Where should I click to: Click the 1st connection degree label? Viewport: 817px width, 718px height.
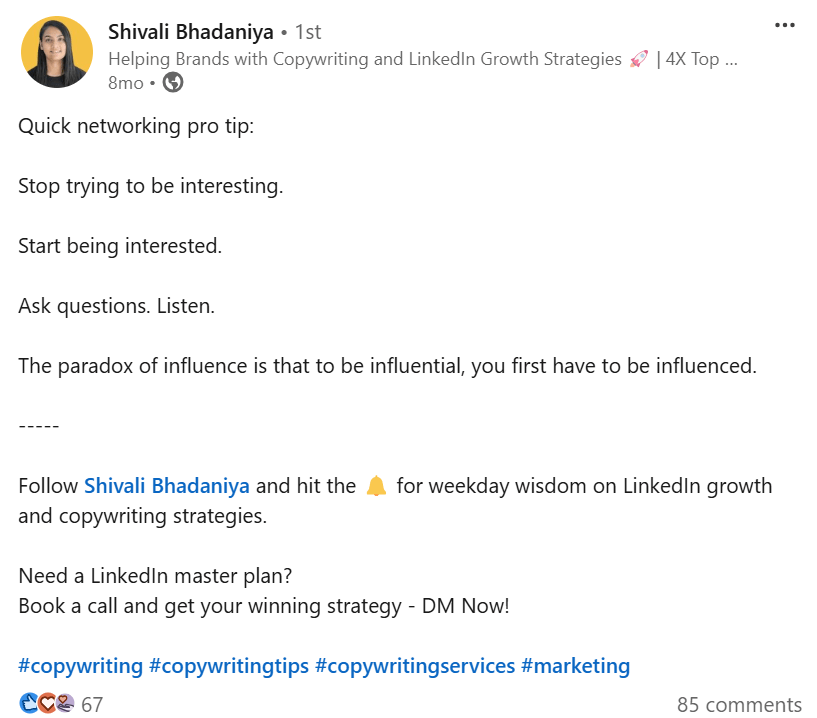[307, 31]
